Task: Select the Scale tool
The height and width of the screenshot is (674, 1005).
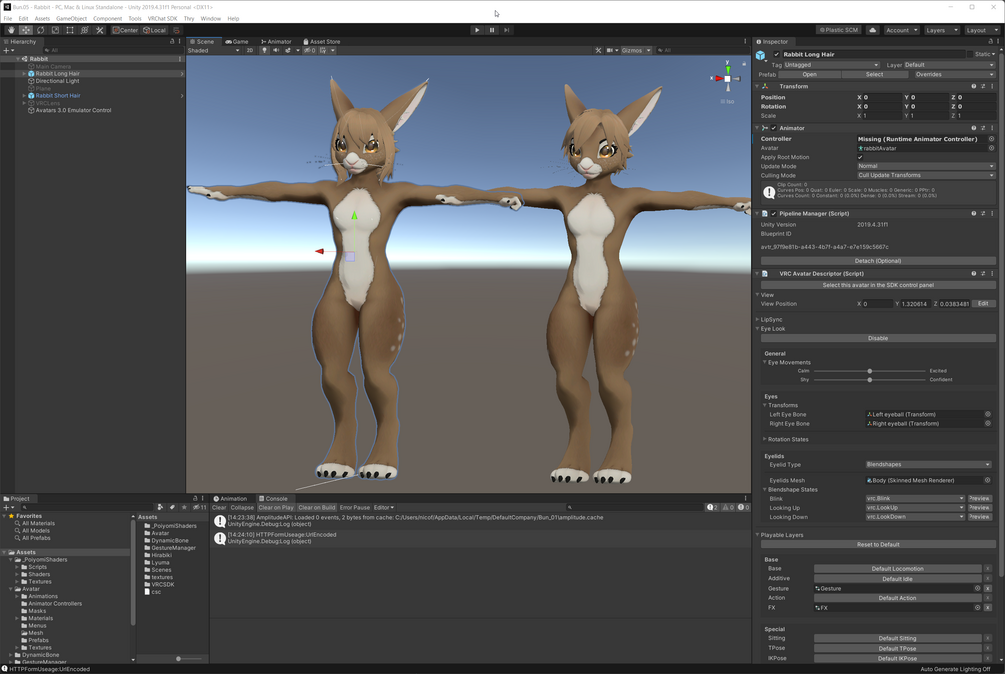Action: tap(55, 30)
